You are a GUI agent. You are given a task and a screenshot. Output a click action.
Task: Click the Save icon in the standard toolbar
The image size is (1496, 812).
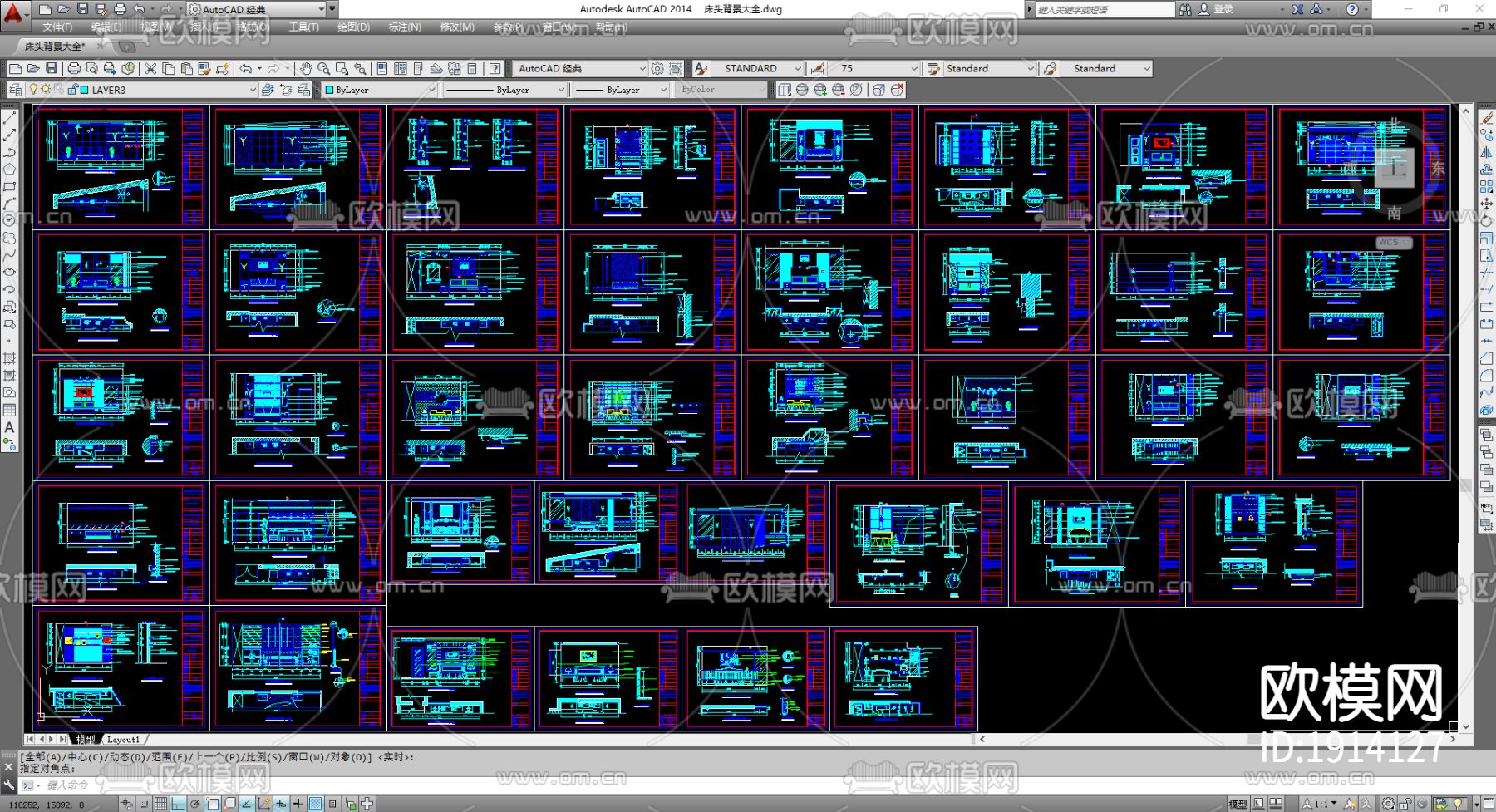click(x=52, y=68)
